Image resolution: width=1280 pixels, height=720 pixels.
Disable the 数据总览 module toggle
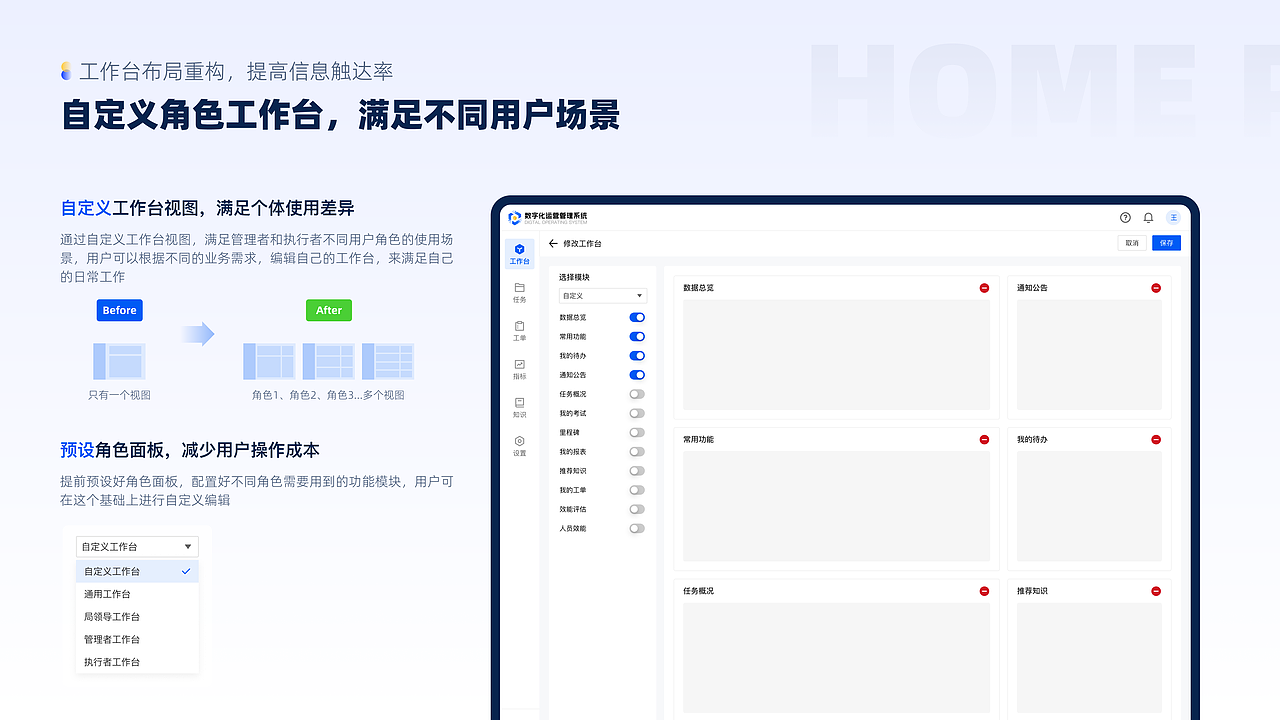point(637,317)
